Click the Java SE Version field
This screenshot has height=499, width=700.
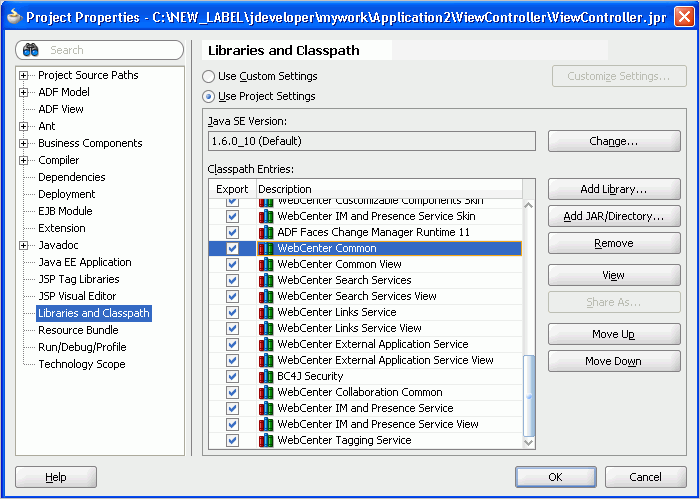pyautogui.click(x=372, y=141)
